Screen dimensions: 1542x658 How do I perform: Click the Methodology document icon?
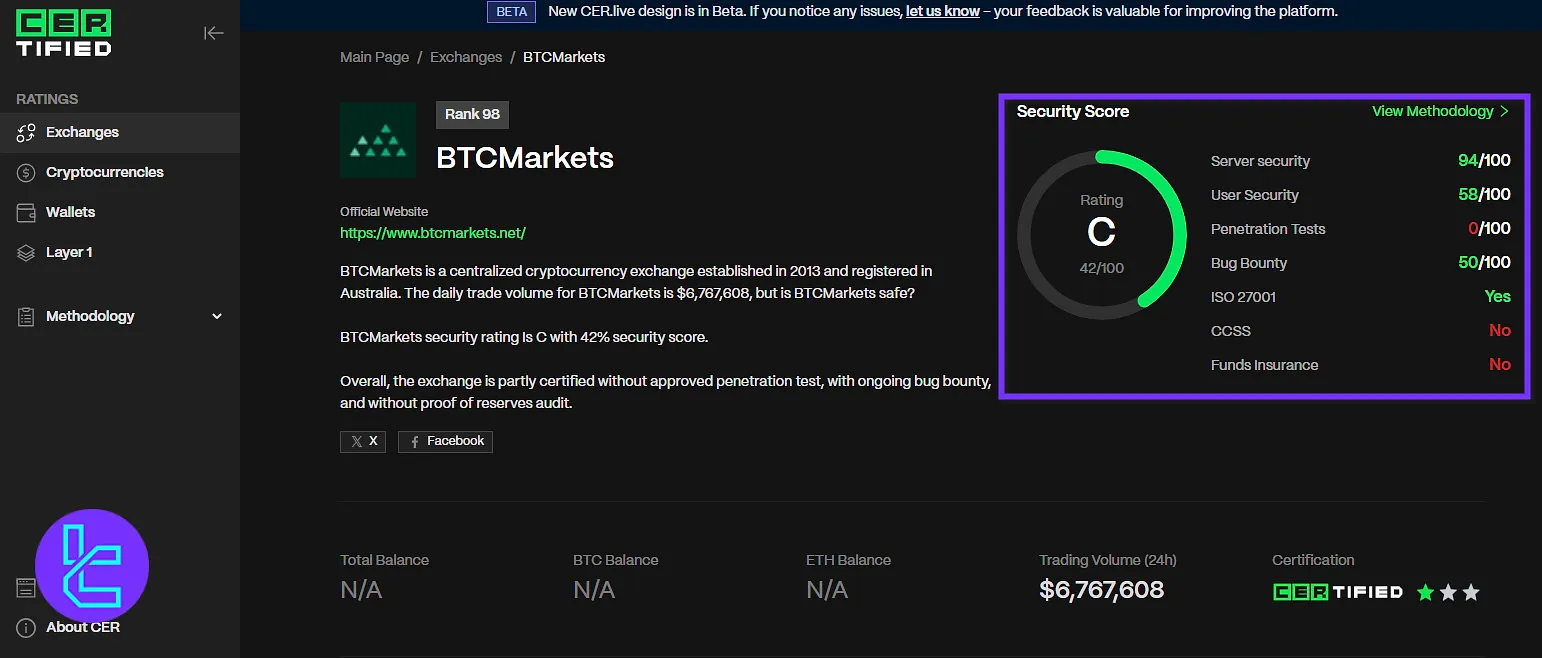point(25,316)
